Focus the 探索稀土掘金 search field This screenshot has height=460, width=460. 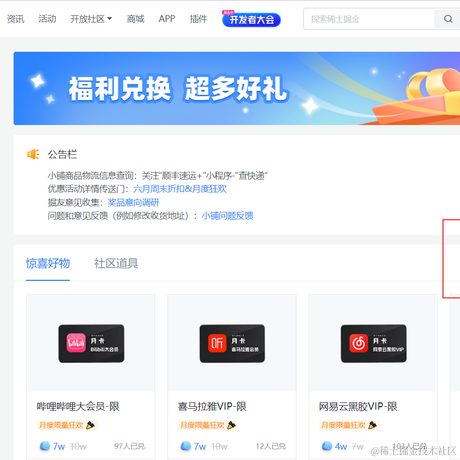pos(369,19)
